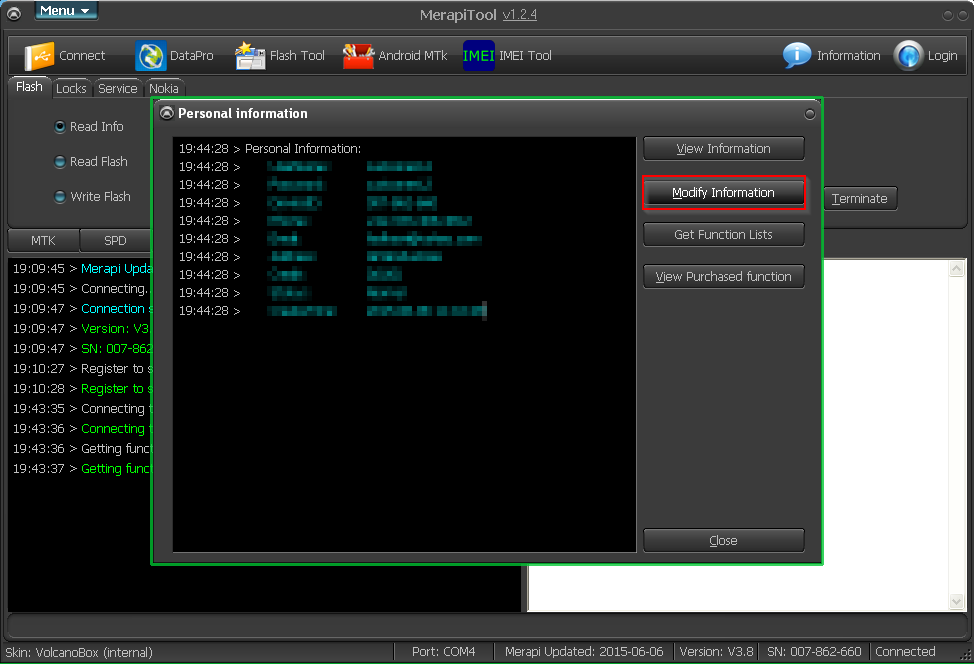Click the Terminate button
This screenshot has height=664, width=974.
860,199
